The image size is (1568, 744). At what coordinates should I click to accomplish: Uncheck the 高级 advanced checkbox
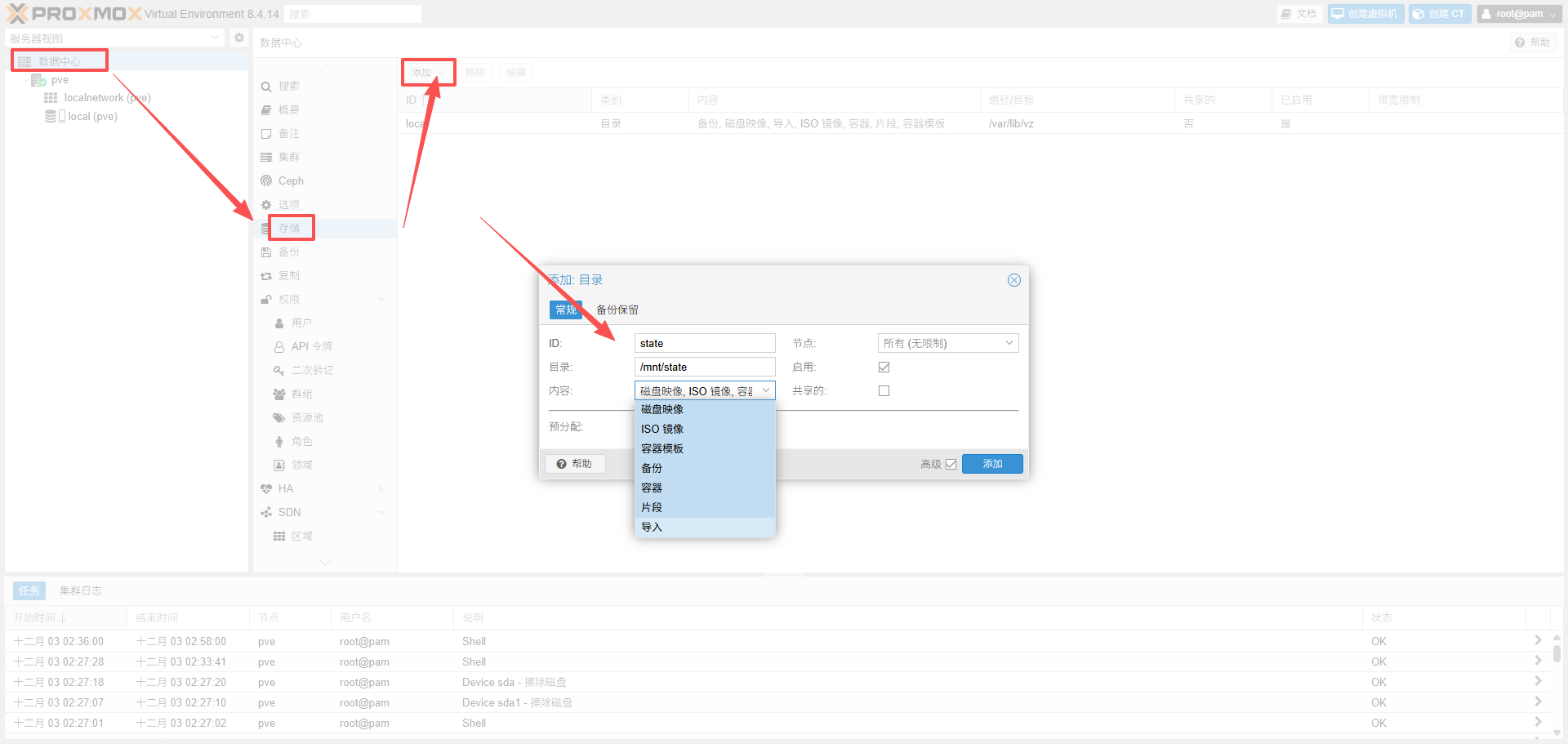tap(952, 463)
